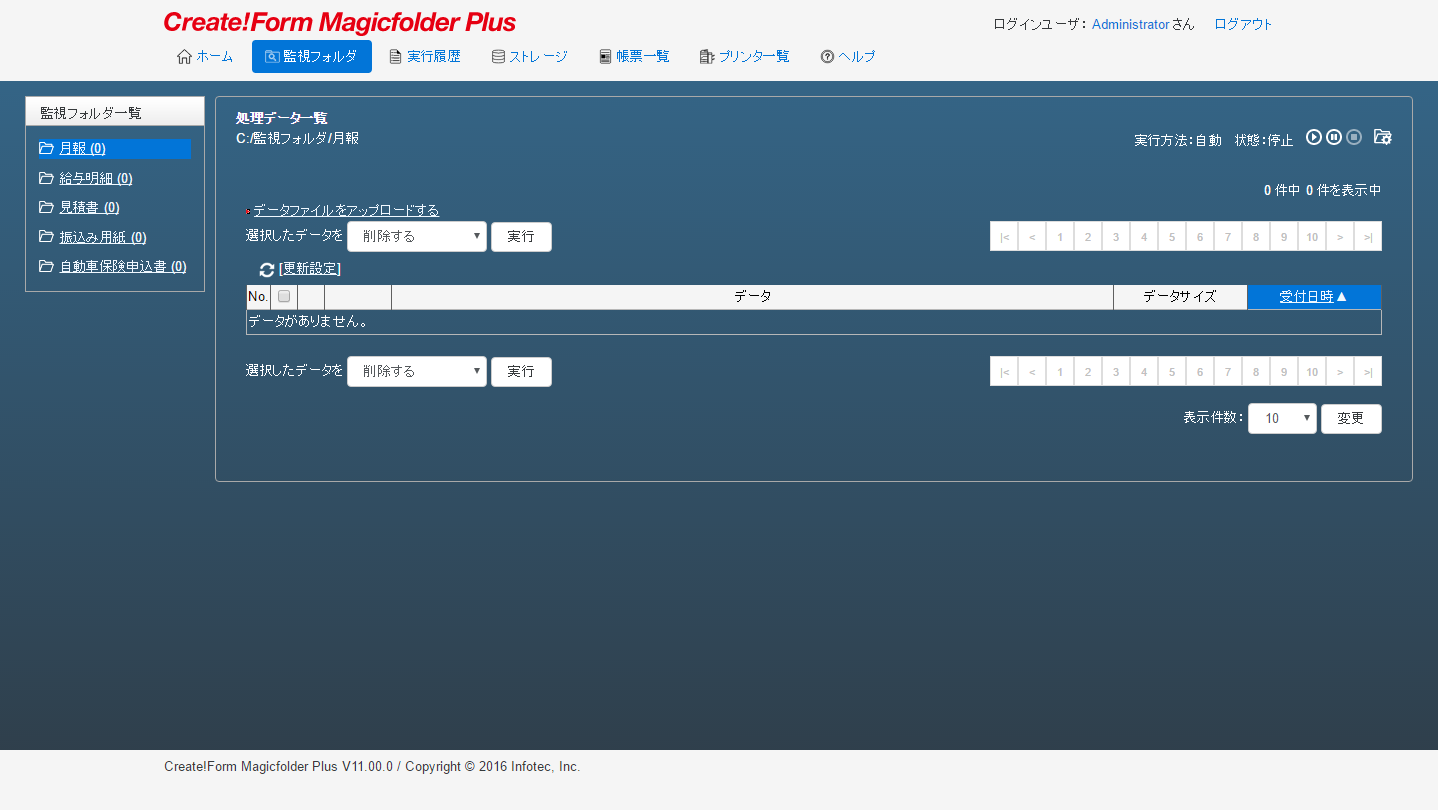Go to first page in lower pager

[x=1004, y=372]
